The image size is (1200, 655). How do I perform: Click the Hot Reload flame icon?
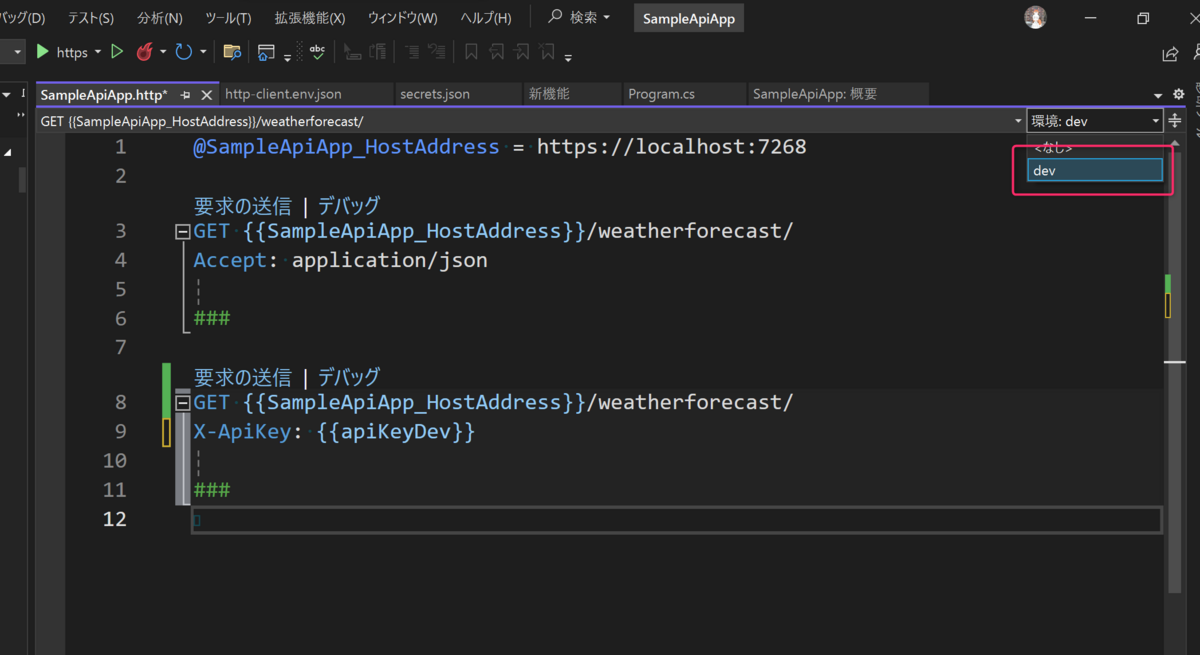tap(145, 52)
